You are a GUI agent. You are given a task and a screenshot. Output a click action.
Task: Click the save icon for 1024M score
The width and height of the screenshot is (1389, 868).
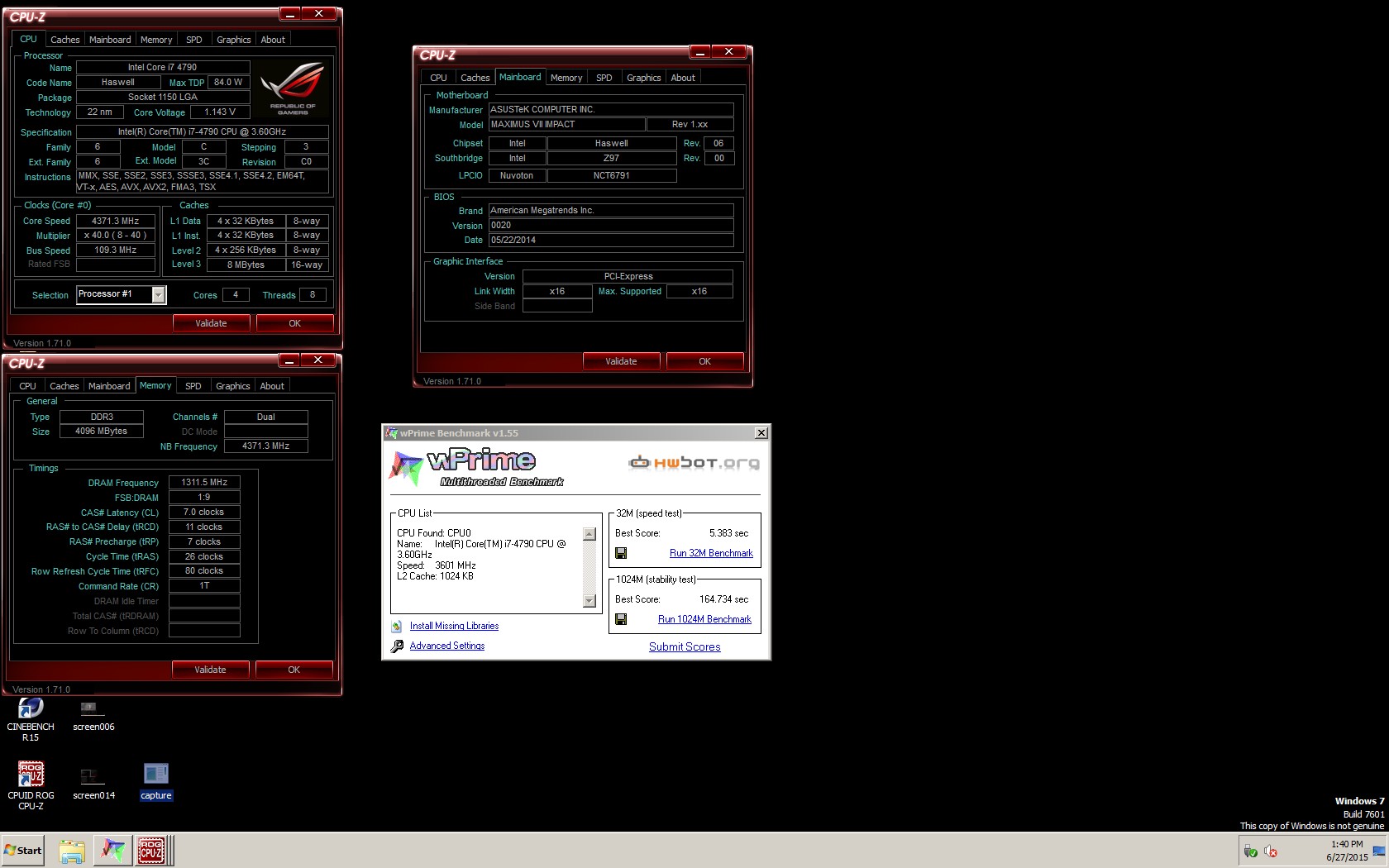621,619
